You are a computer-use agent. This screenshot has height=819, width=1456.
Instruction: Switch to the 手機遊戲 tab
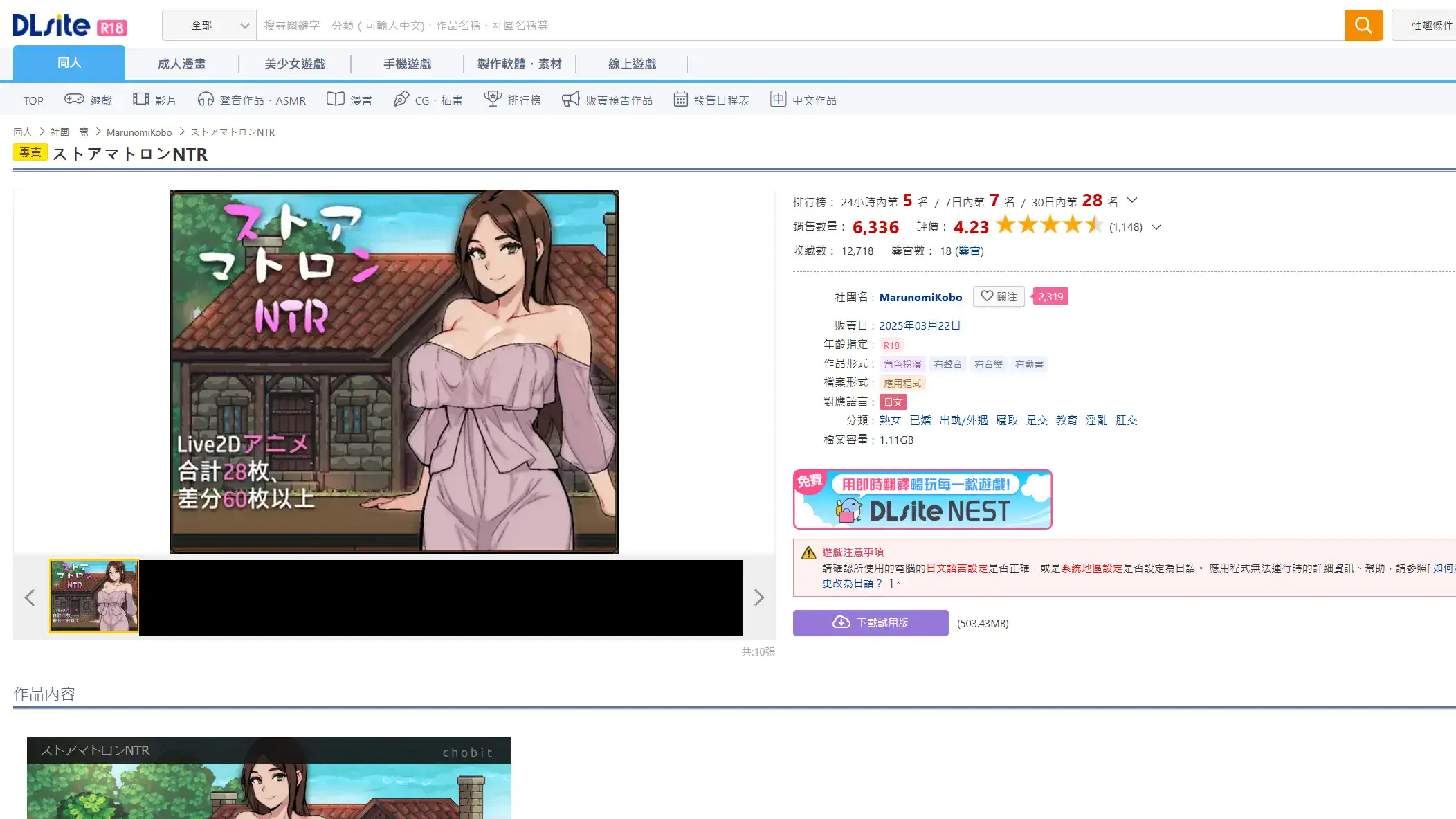pos(407,64)
